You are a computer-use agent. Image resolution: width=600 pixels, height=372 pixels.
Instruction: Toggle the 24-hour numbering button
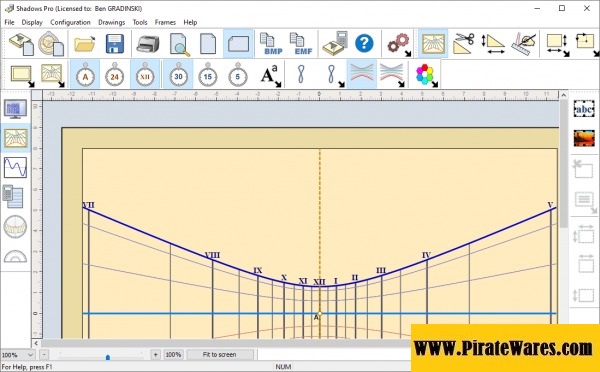coord(114,75)
